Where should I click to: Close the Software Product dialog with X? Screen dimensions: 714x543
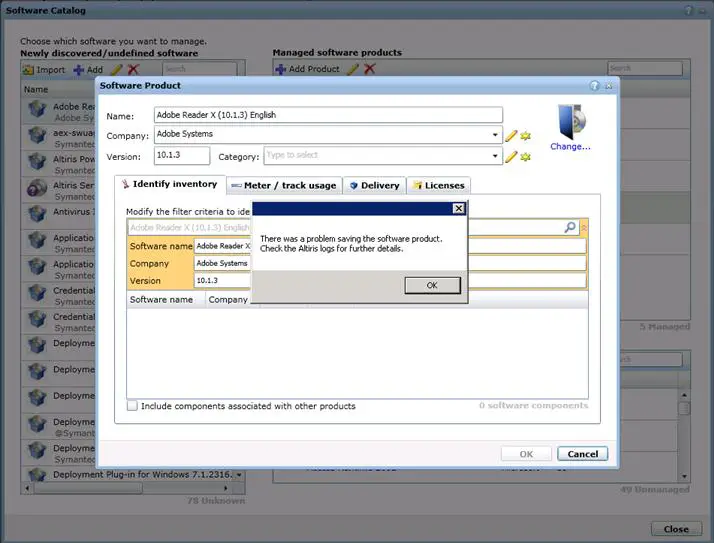pyautogui.click(x=609, y=86)
